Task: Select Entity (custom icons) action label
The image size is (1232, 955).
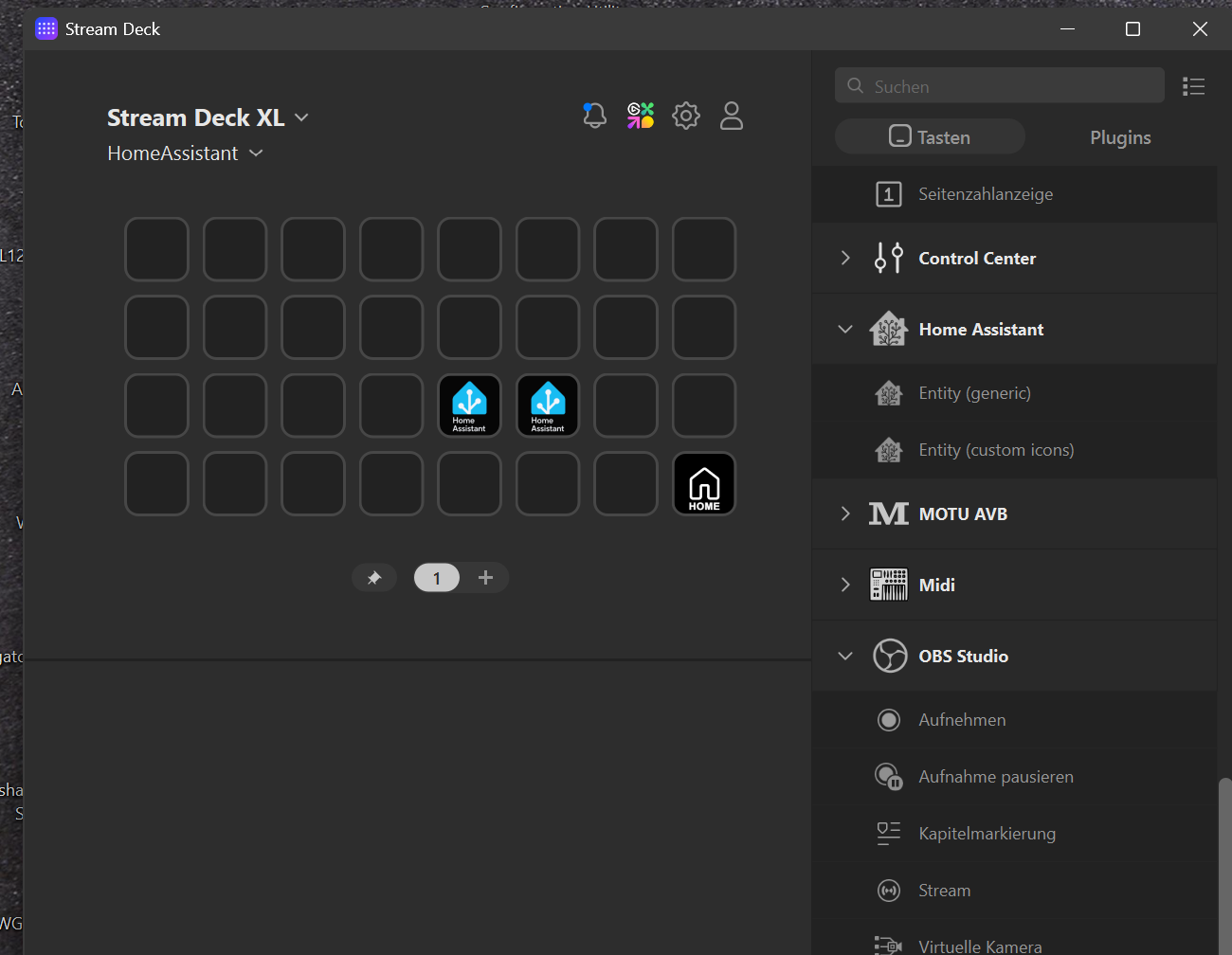Action: point(996,450)
